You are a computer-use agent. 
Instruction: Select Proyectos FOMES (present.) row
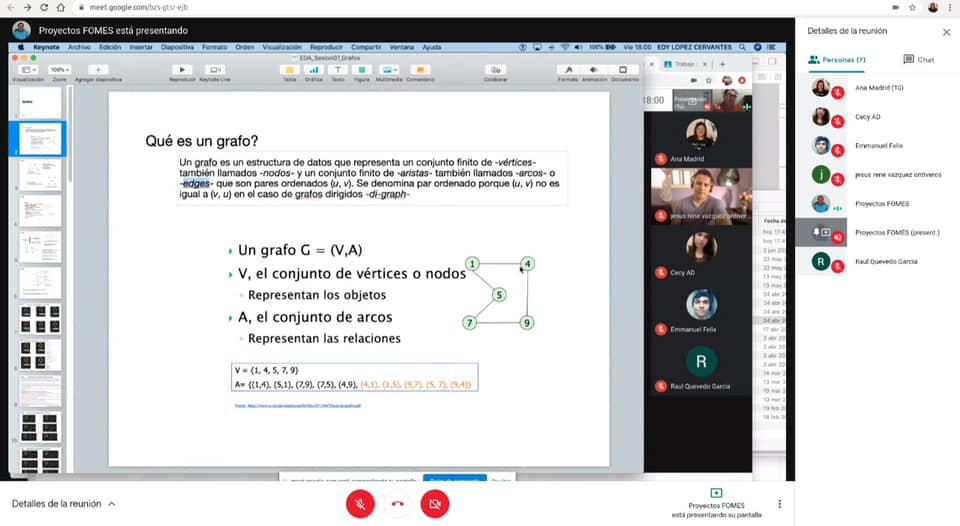pos(877,233)
